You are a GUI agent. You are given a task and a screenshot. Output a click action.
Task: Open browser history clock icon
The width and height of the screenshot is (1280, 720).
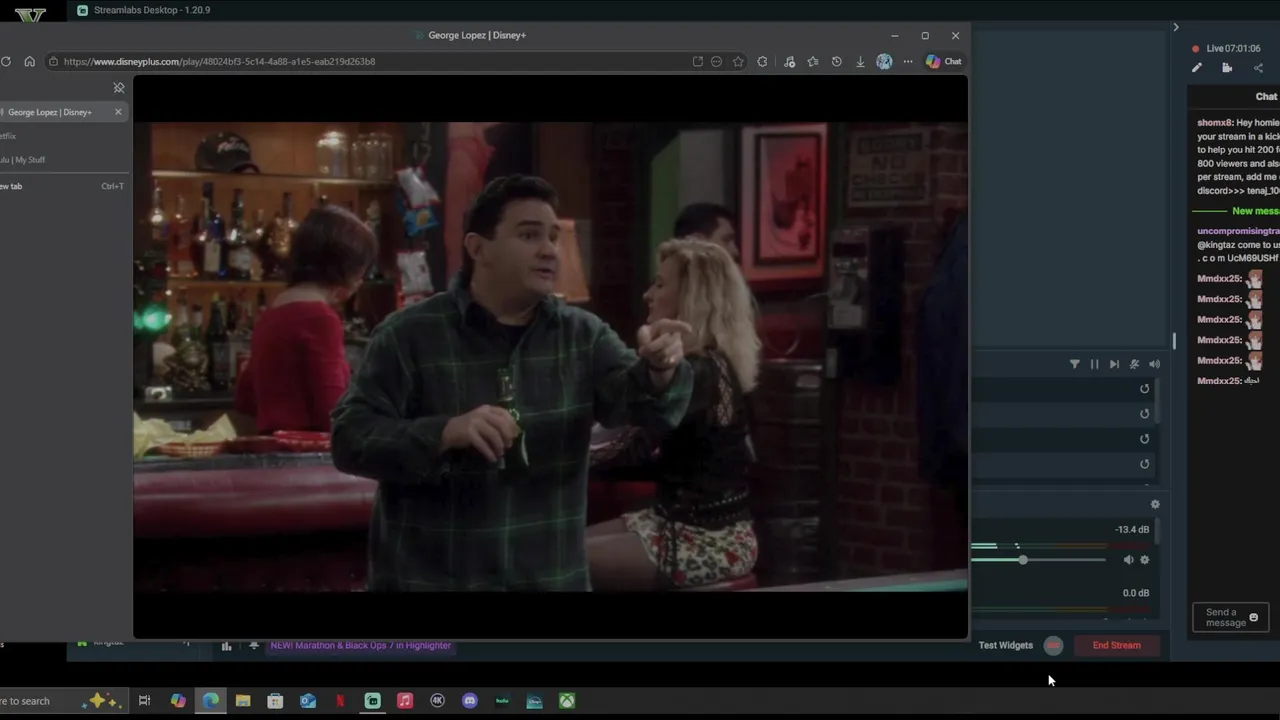click(837, 61)
